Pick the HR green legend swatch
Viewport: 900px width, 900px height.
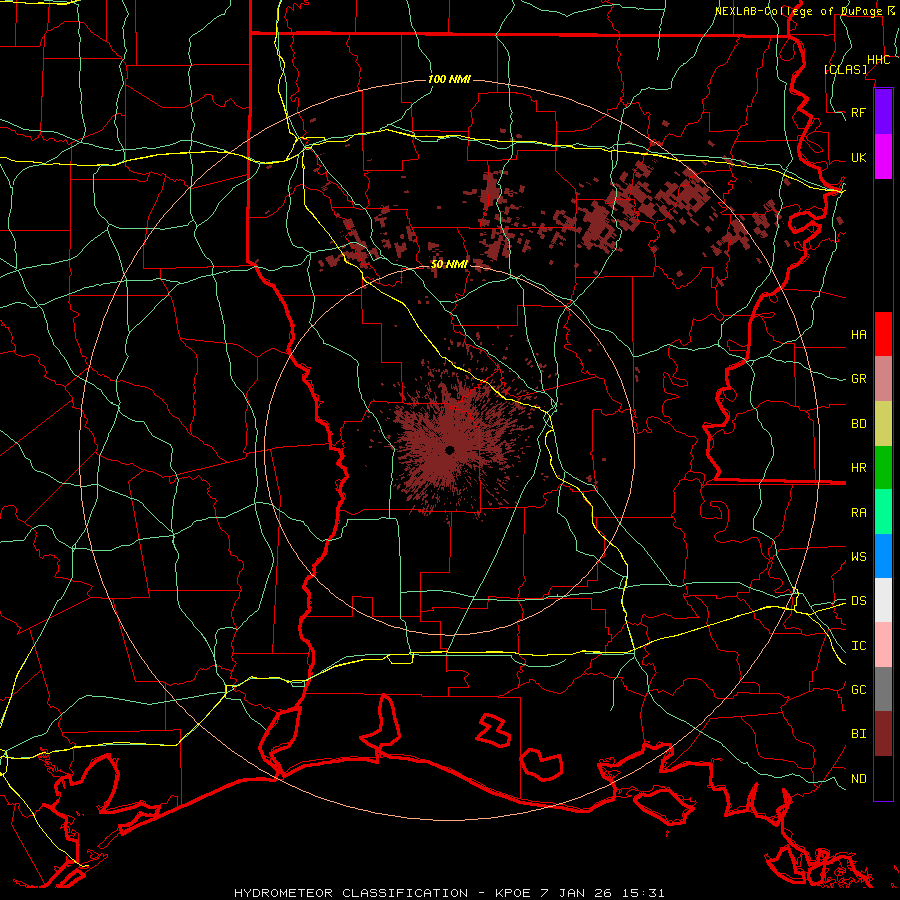(x=883, y=468)
